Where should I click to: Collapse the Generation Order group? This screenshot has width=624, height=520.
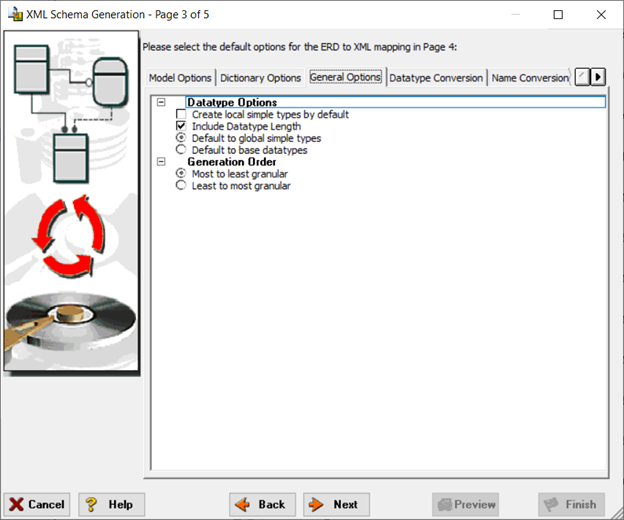[162, 162]
